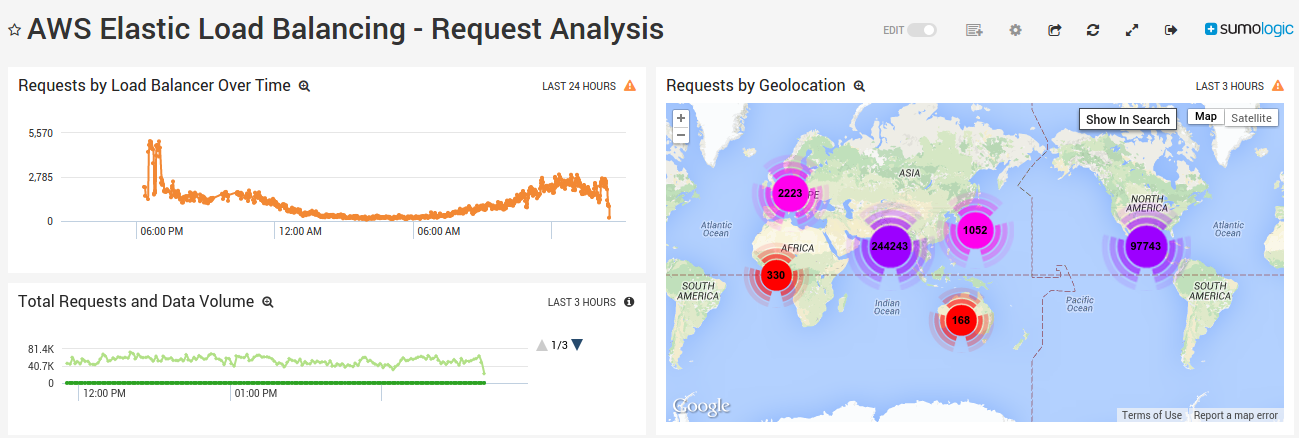Click the share dashboard icon
The width and height of the screenshot is (1299, 438).
tap(1054, 30)
